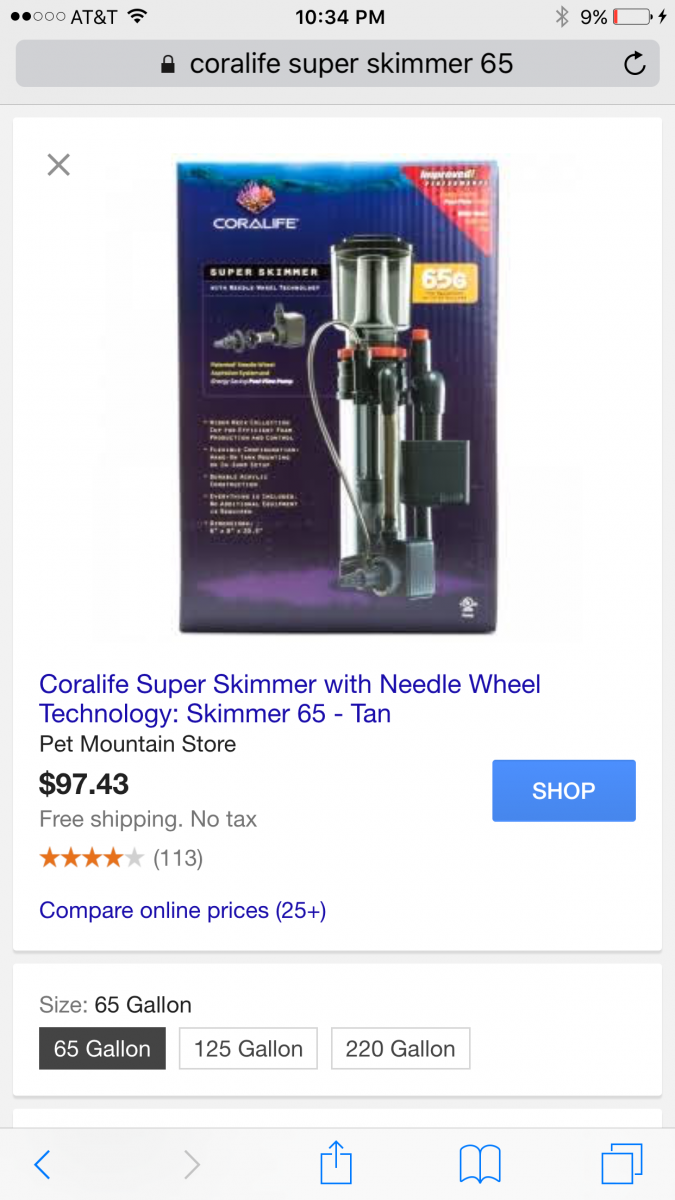Screen dimensions: 675x1200
Task: Select the 125 Gallon size option
Action: coord(248,1049)
